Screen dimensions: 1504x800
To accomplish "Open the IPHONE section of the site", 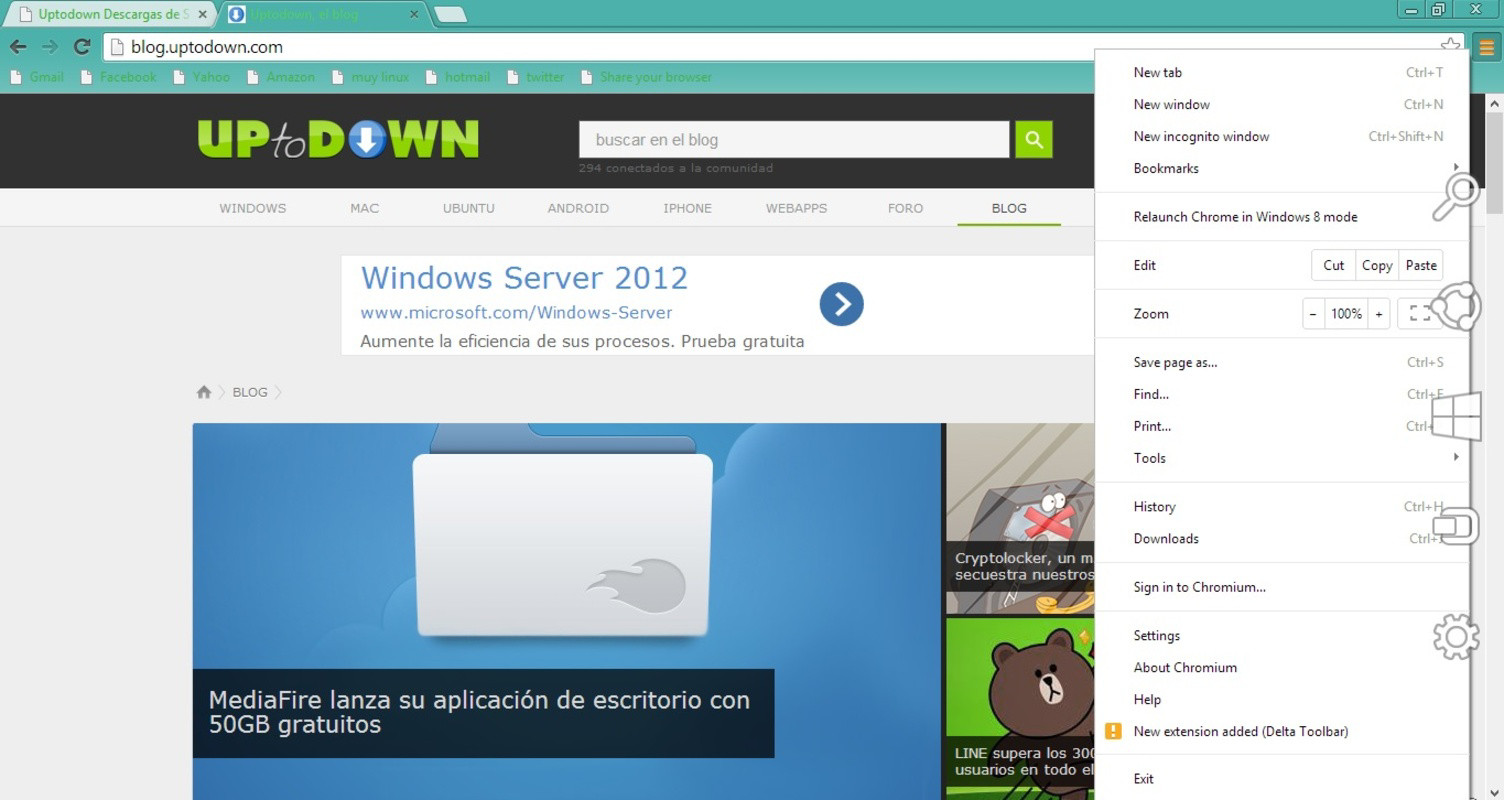I will point(688,208).
